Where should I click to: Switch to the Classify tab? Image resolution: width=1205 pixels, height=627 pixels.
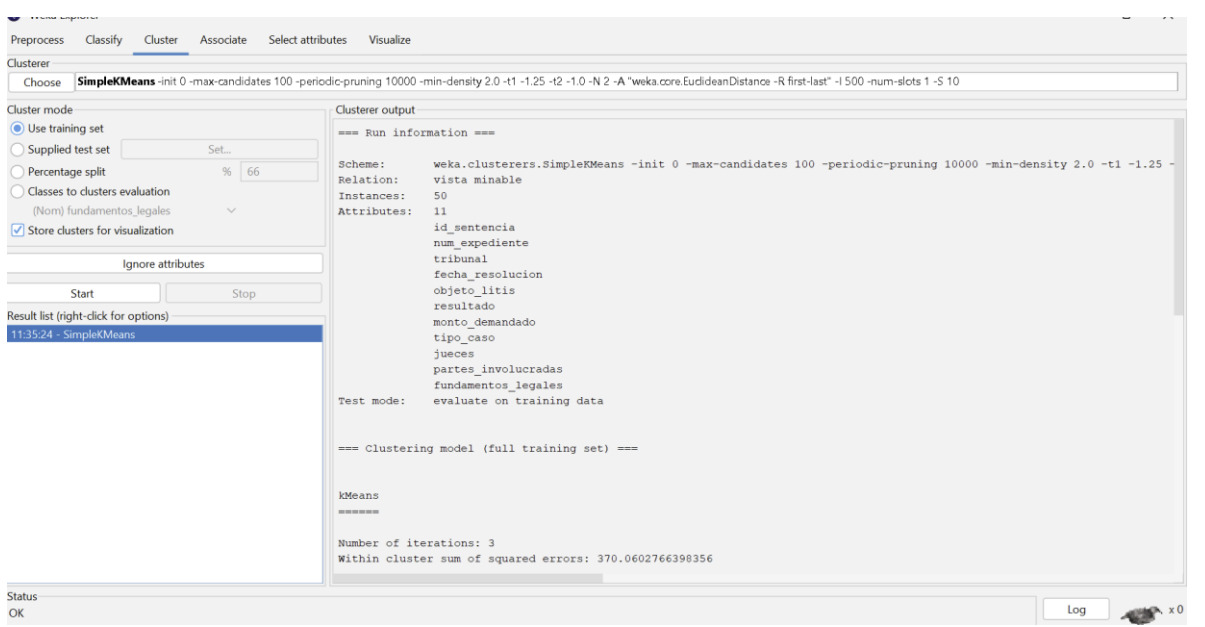[104, 40]
